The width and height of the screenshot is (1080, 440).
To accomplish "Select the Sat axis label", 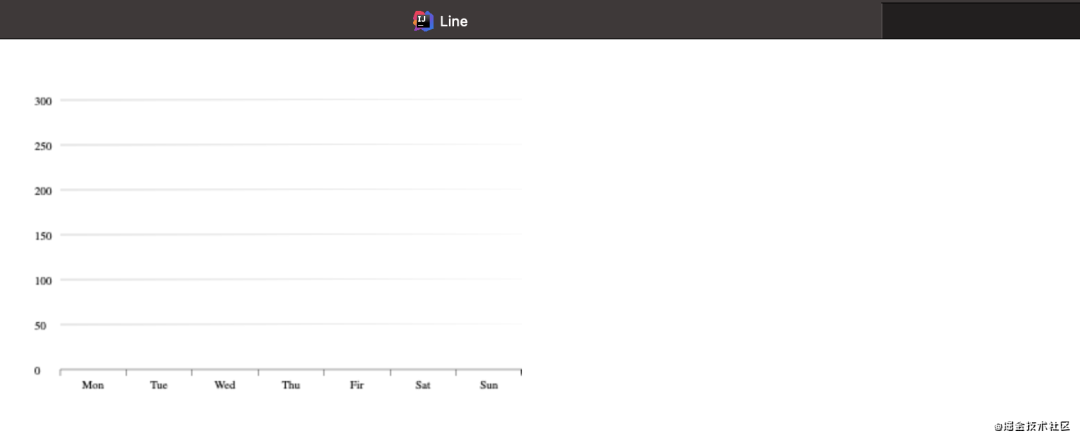I will (x=423, y=385).
